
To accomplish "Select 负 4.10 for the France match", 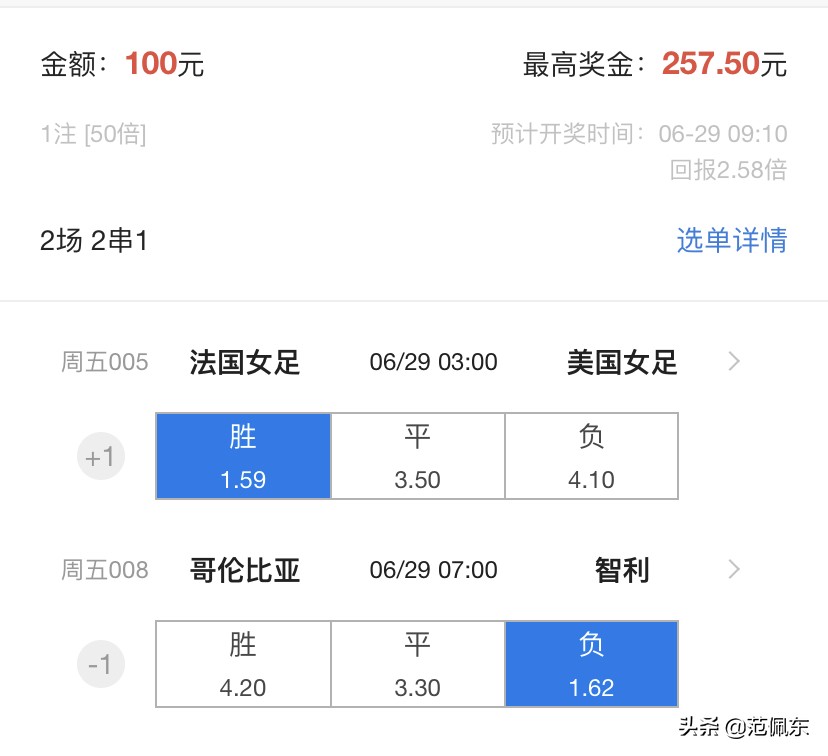I will [x=592, y=456].
